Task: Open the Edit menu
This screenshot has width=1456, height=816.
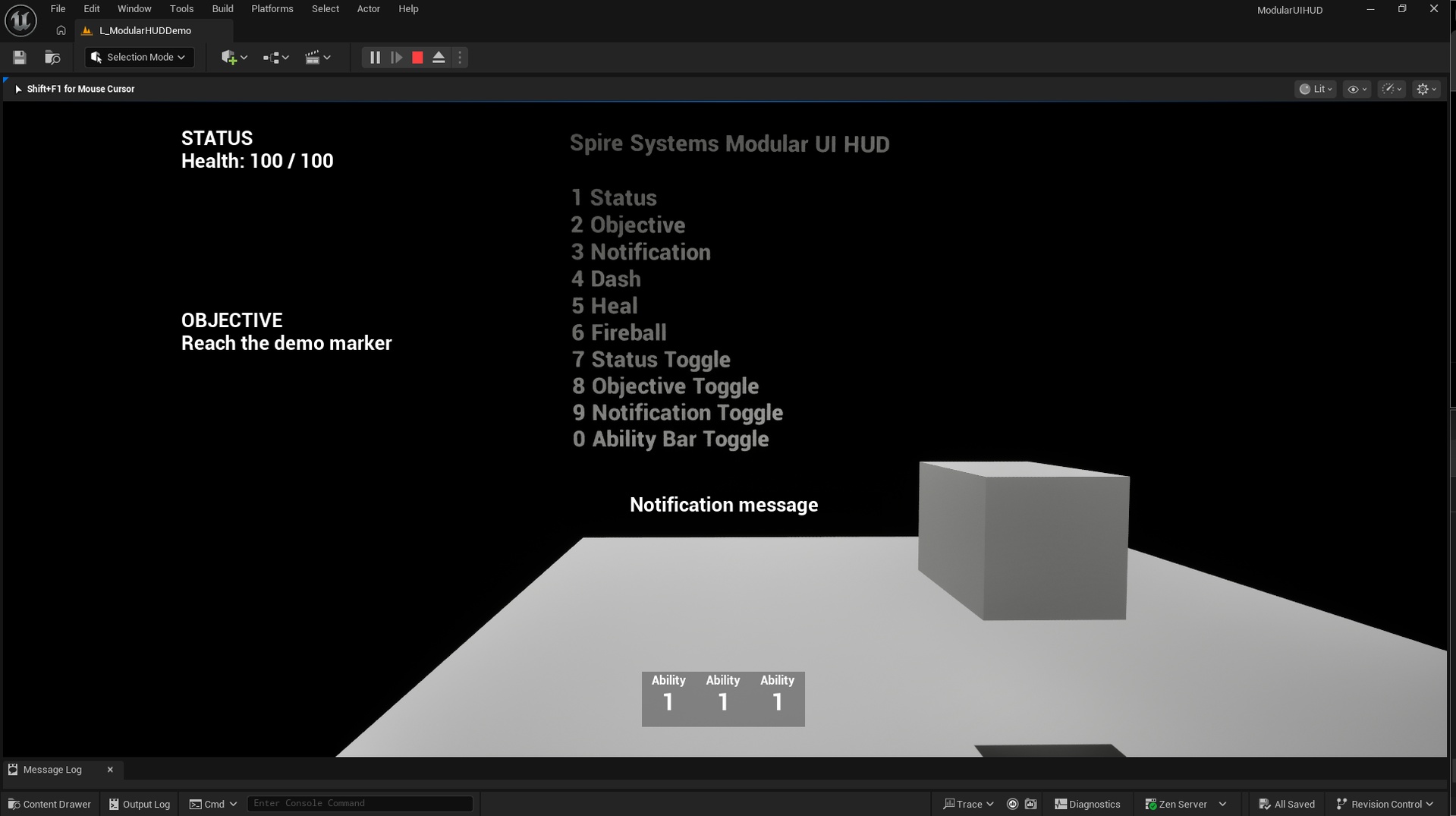Action: pos(92,9)
